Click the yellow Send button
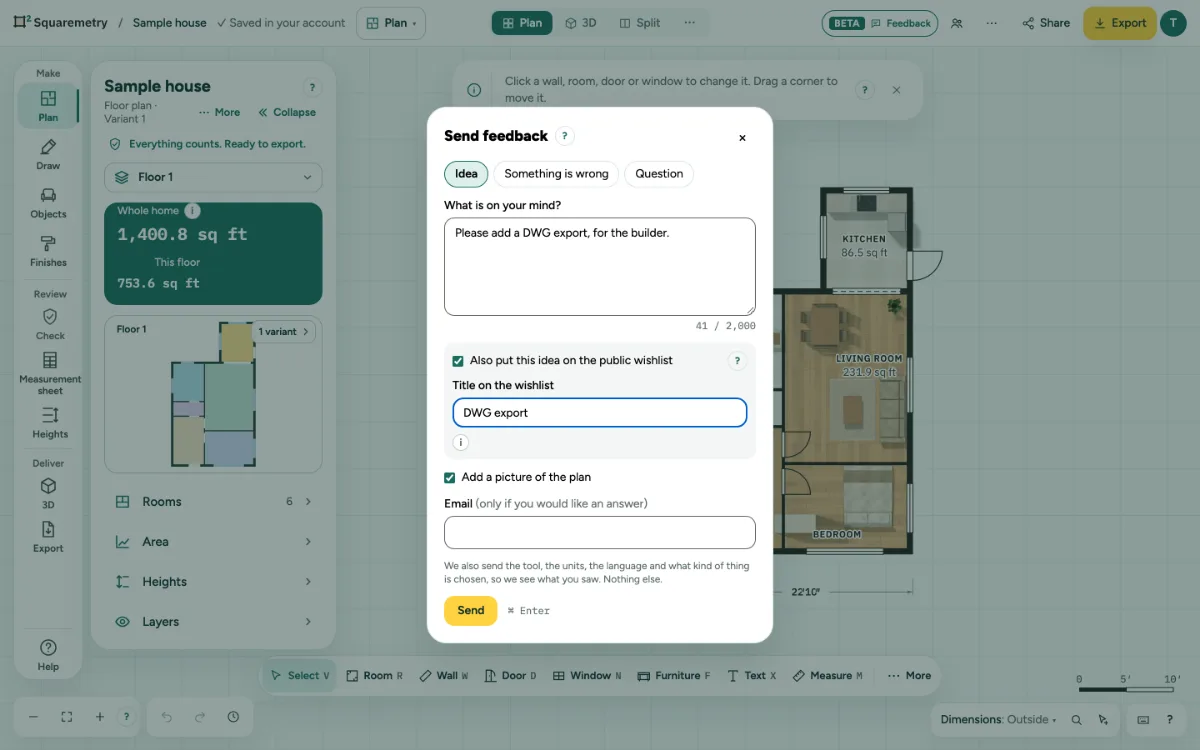Image resolution: width=1200 pixels, height=750 pixels. [x=470, y=611]
